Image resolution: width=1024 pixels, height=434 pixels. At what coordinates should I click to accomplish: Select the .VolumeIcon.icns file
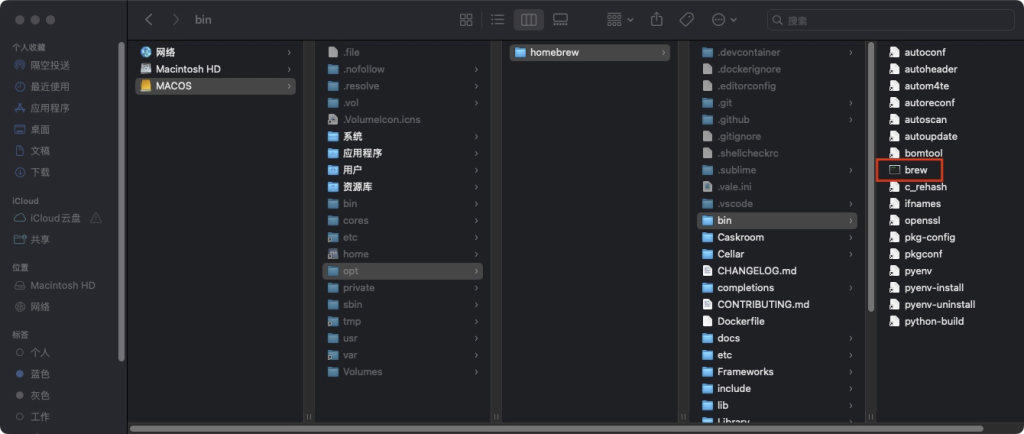(381, 119)
